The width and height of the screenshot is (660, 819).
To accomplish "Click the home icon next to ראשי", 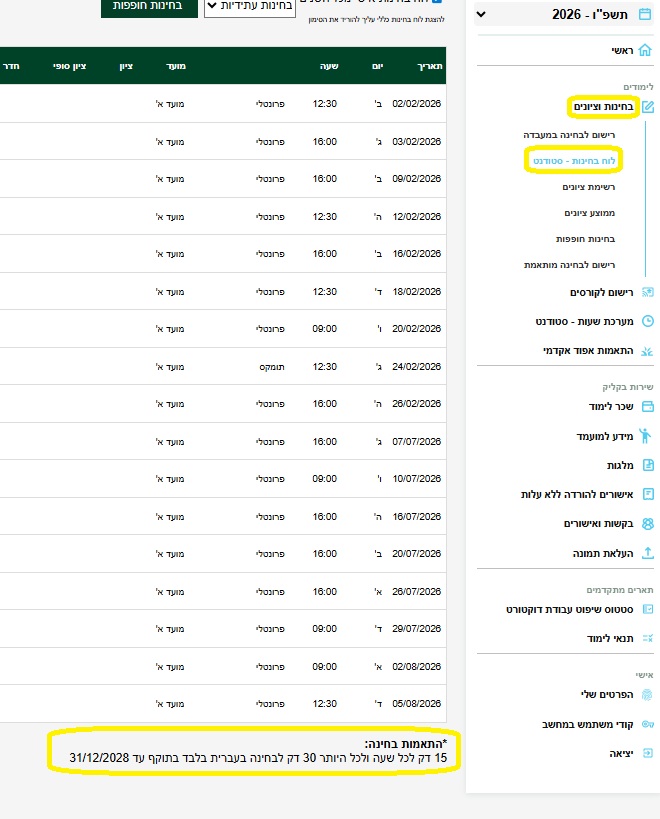I will pos(647,50).
